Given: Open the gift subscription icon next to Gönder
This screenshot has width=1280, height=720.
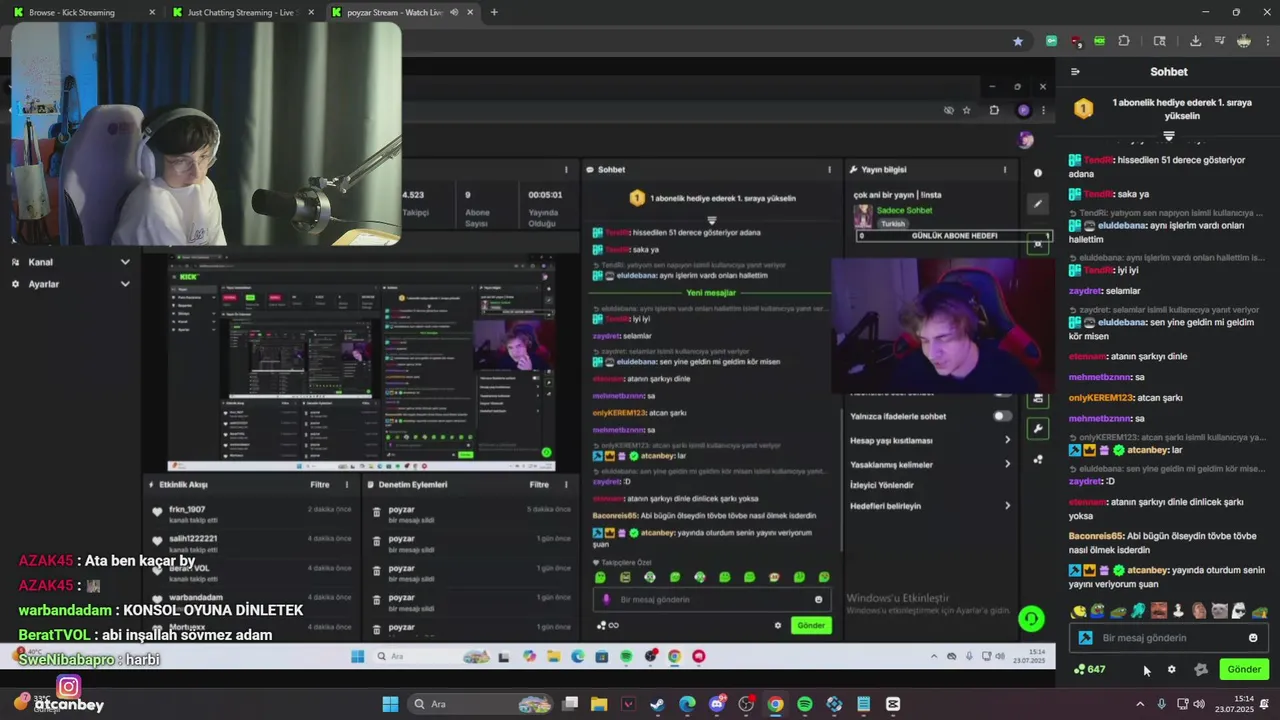Looking at the screenshot, I should 1201,670.
